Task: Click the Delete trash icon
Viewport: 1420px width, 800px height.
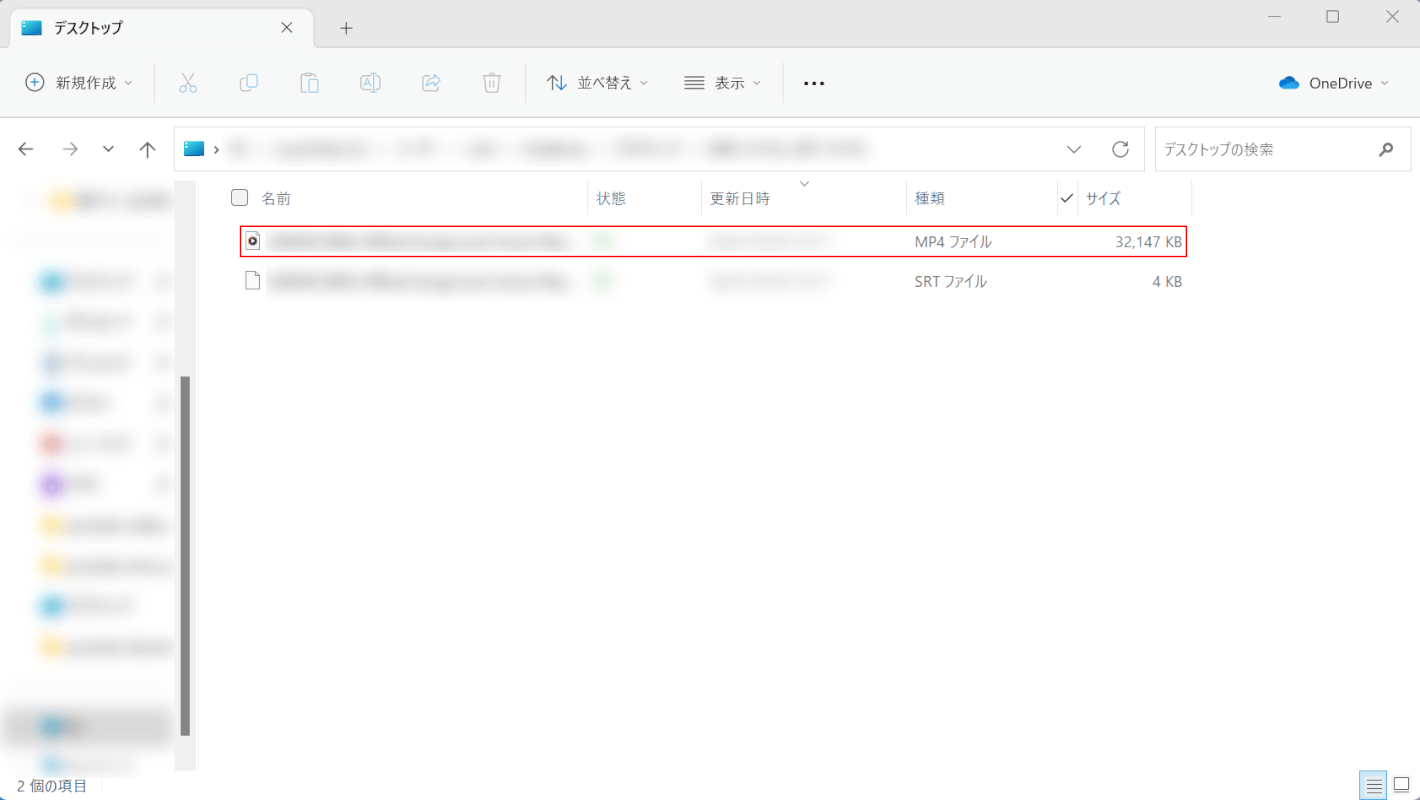Action: click(x=491, y=83)
